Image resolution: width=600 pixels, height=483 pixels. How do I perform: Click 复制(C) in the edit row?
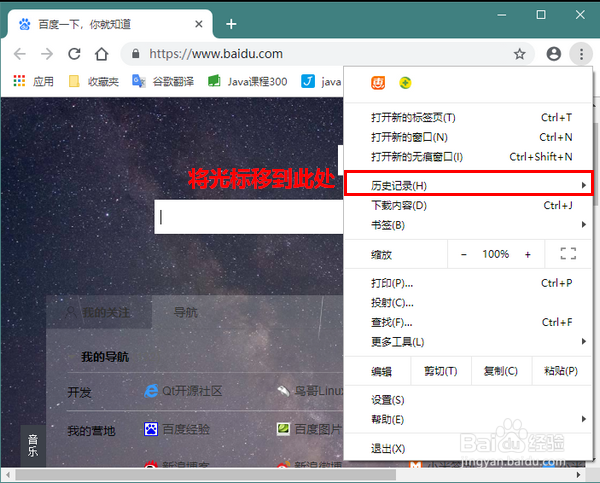click(x=501, y=371)
